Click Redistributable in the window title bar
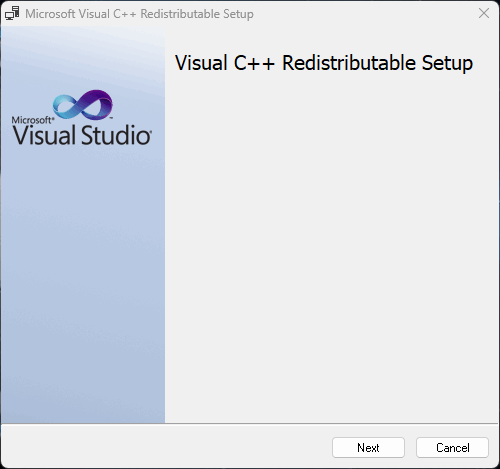Screen dimensions: 500x469 tap(180, 14)
